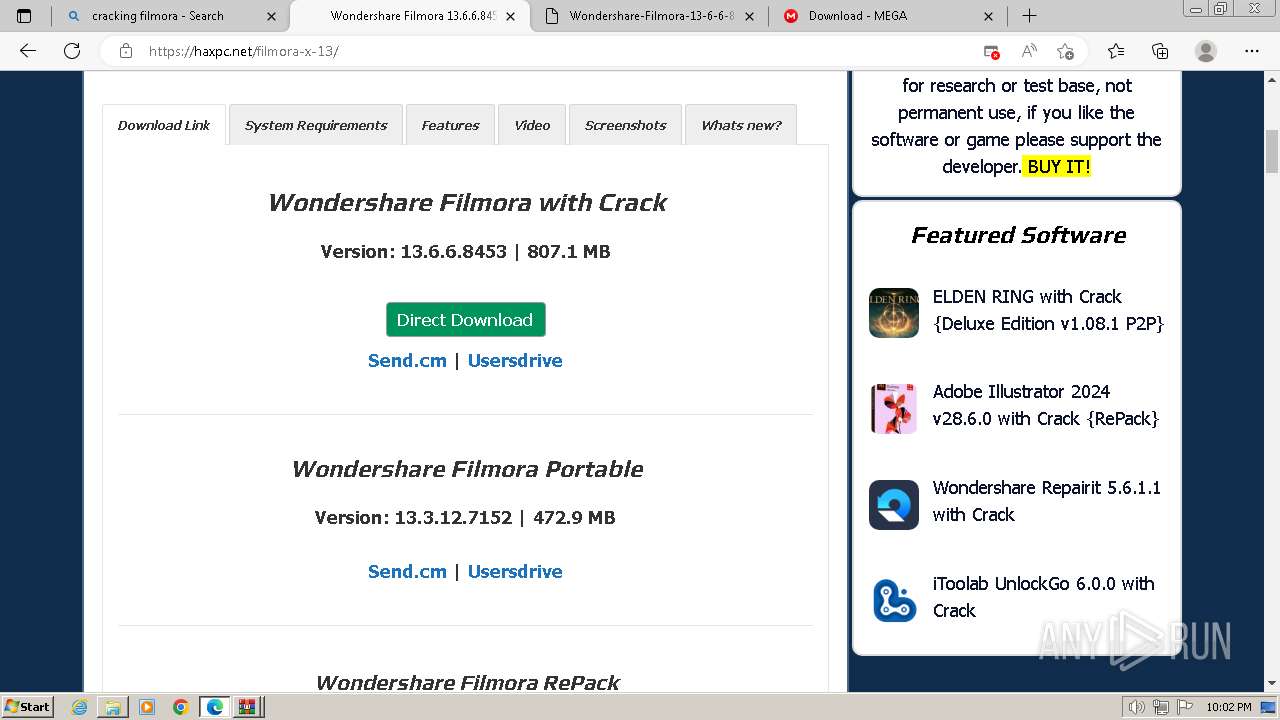Start Read aloud for this page
The width and height of the screenshot is (1280, 720).
[x=1028, y=51]
